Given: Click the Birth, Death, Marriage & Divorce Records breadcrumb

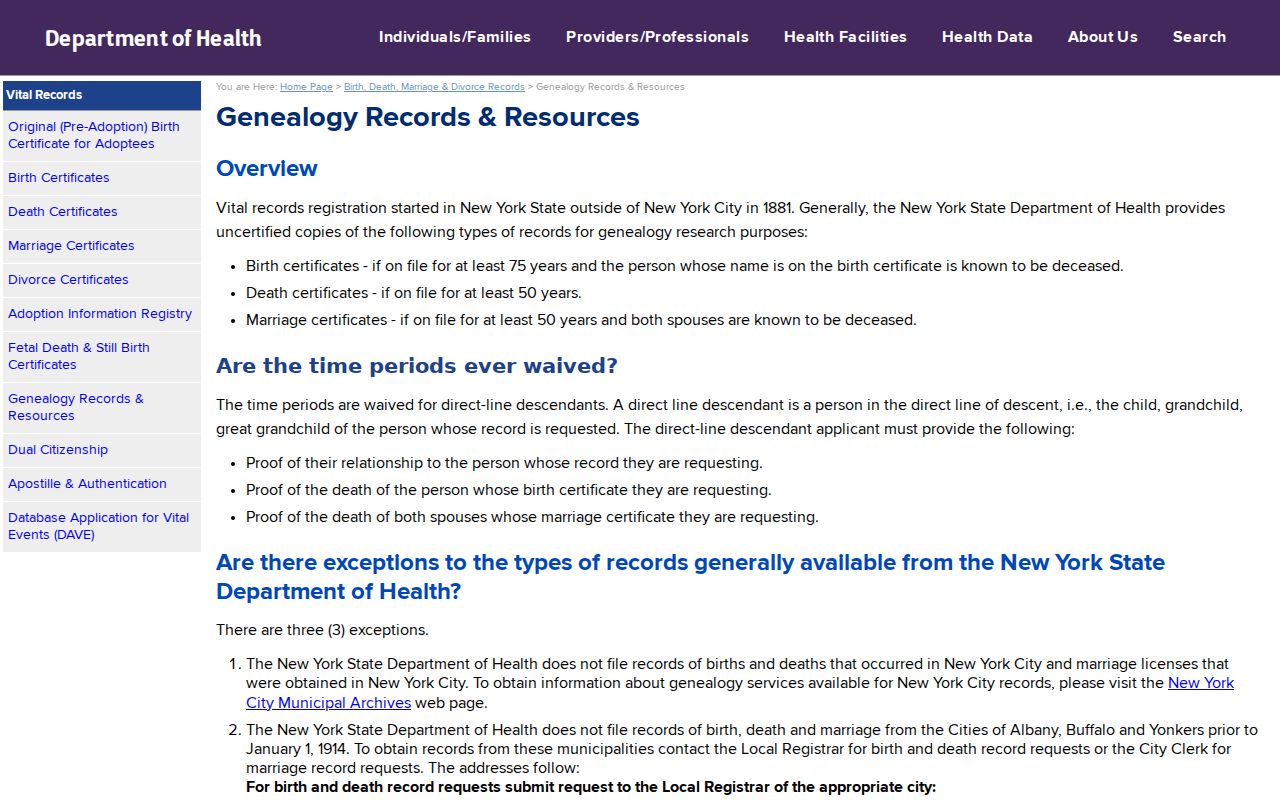Looking at the screenshot, I should pyautogui.click(x=434, y=87).
